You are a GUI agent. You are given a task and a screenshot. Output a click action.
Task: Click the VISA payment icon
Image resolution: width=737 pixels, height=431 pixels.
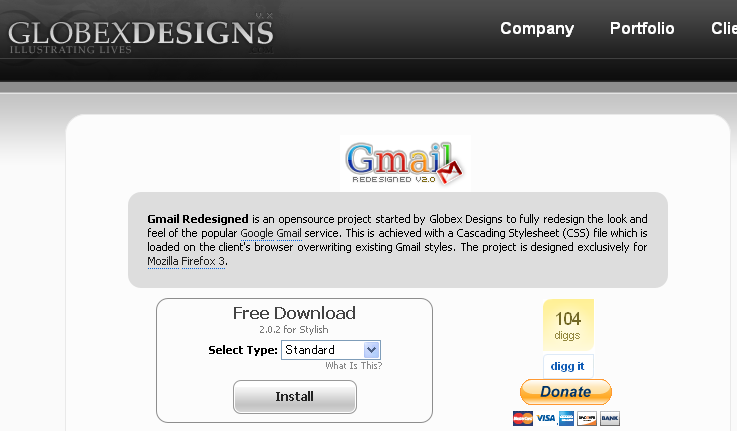coord(546,418)
